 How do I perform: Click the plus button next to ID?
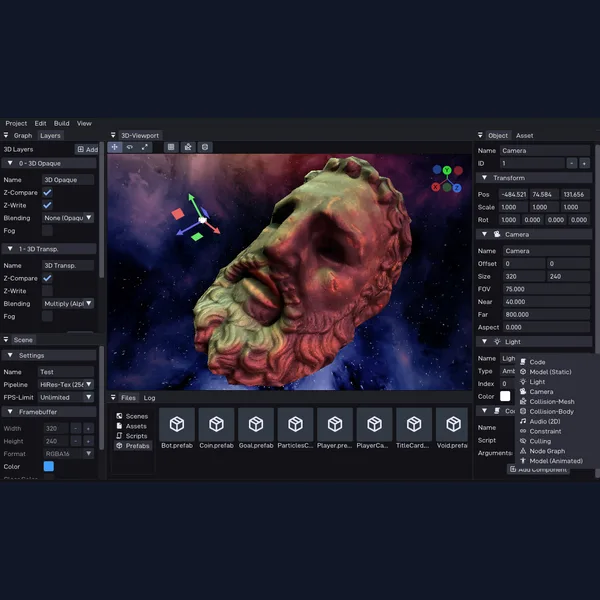(x=584, y=163)
